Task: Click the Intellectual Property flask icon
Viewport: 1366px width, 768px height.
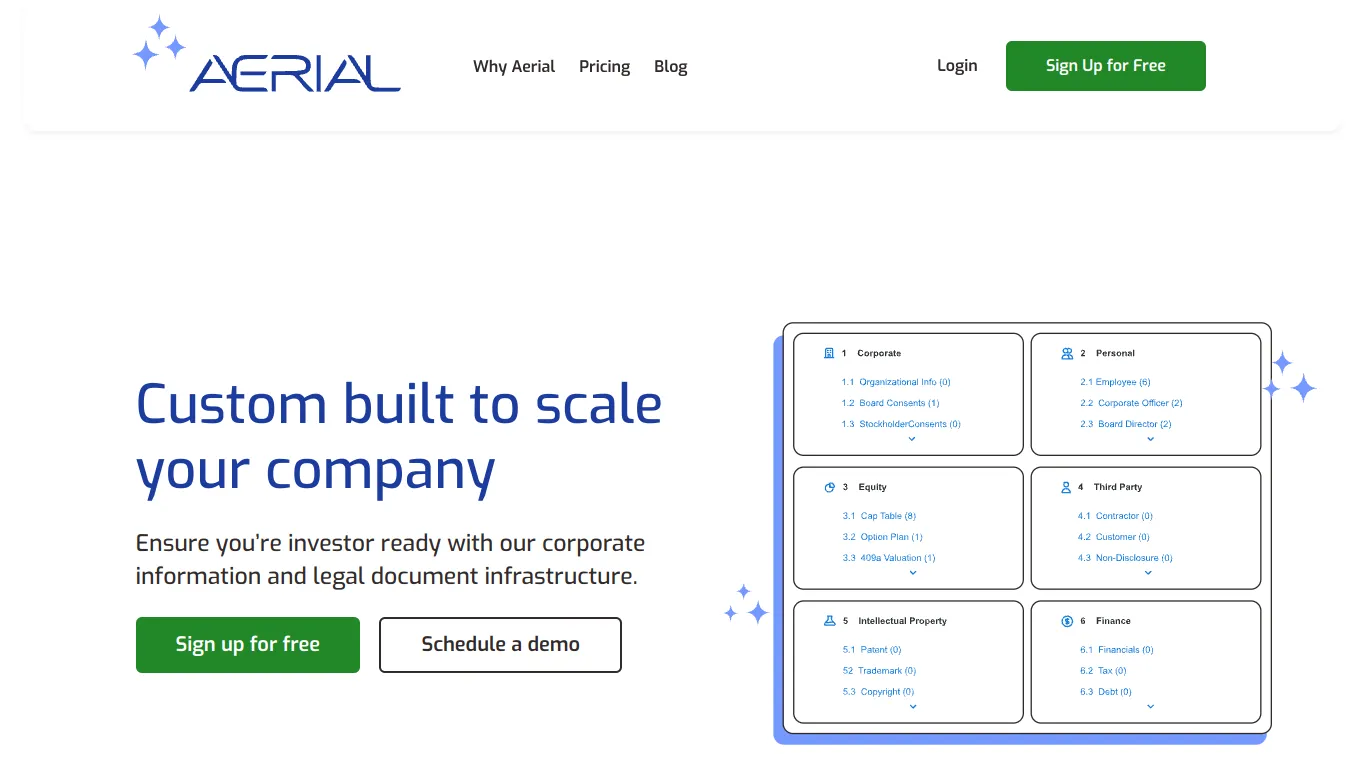Action: (830, 620)
